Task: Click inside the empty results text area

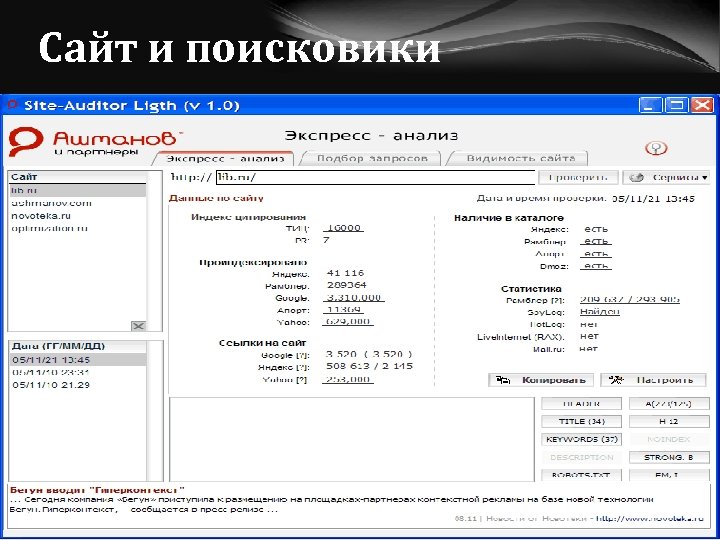Action: point(352,439)
